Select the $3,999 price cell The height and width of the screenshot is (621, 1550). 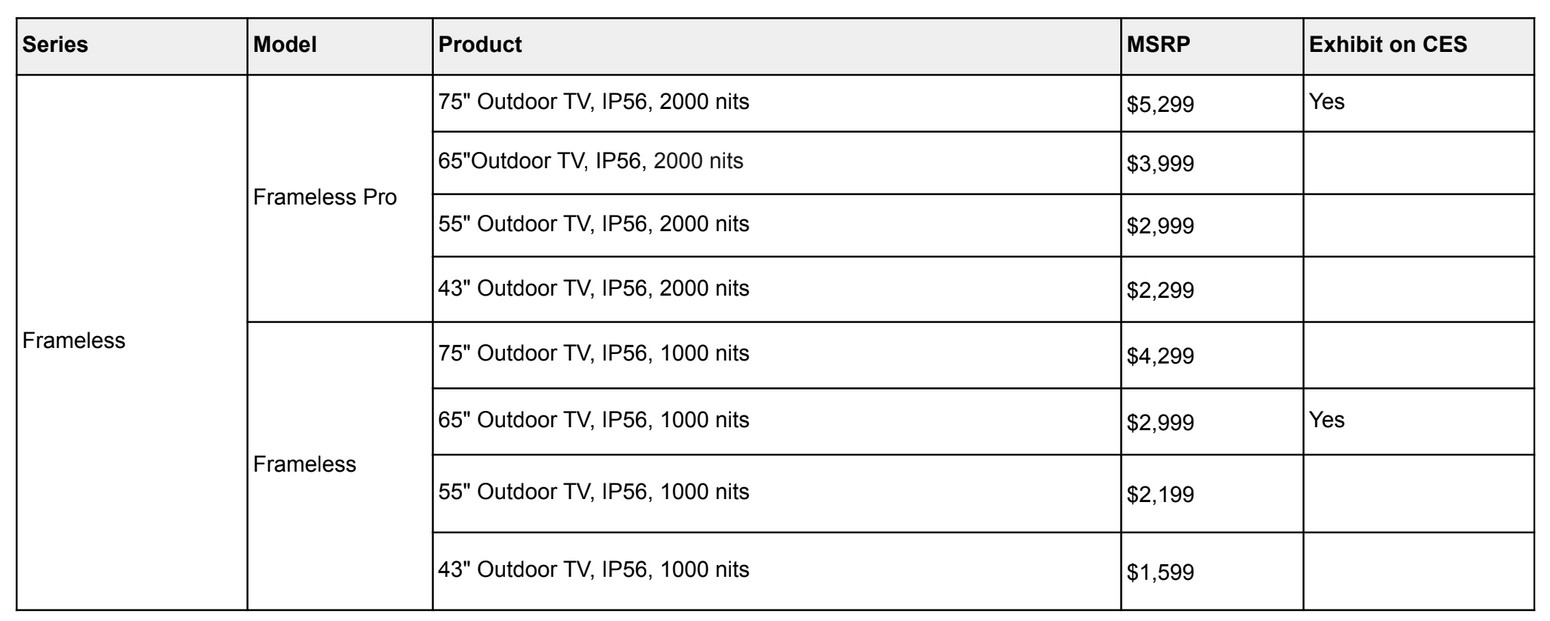(1160, 164)
